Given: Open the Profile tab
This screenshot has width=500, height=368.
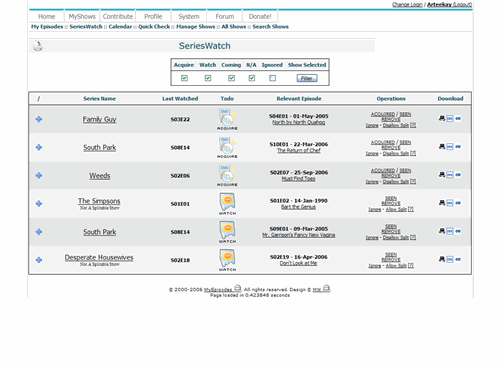Looking at the screenshot, I should pos(153,16).
